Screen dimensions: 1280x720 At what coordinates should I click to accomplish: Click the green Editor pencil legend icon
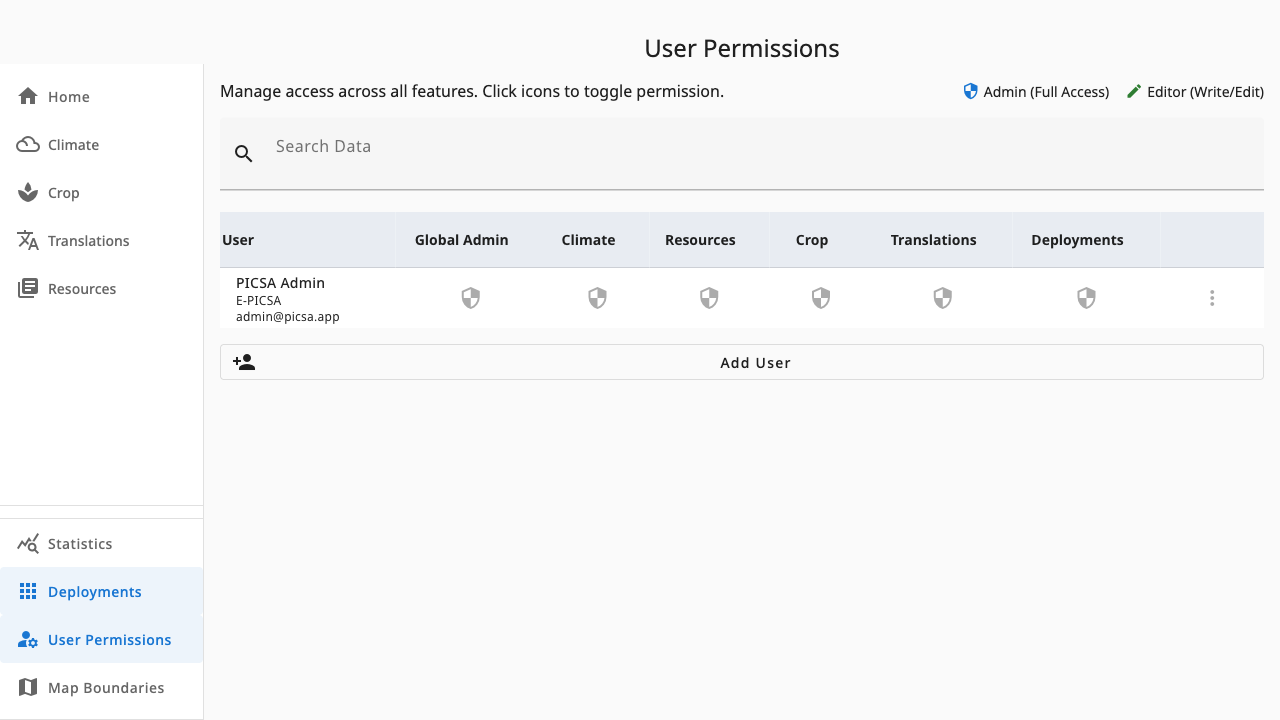coord(1134,91)
